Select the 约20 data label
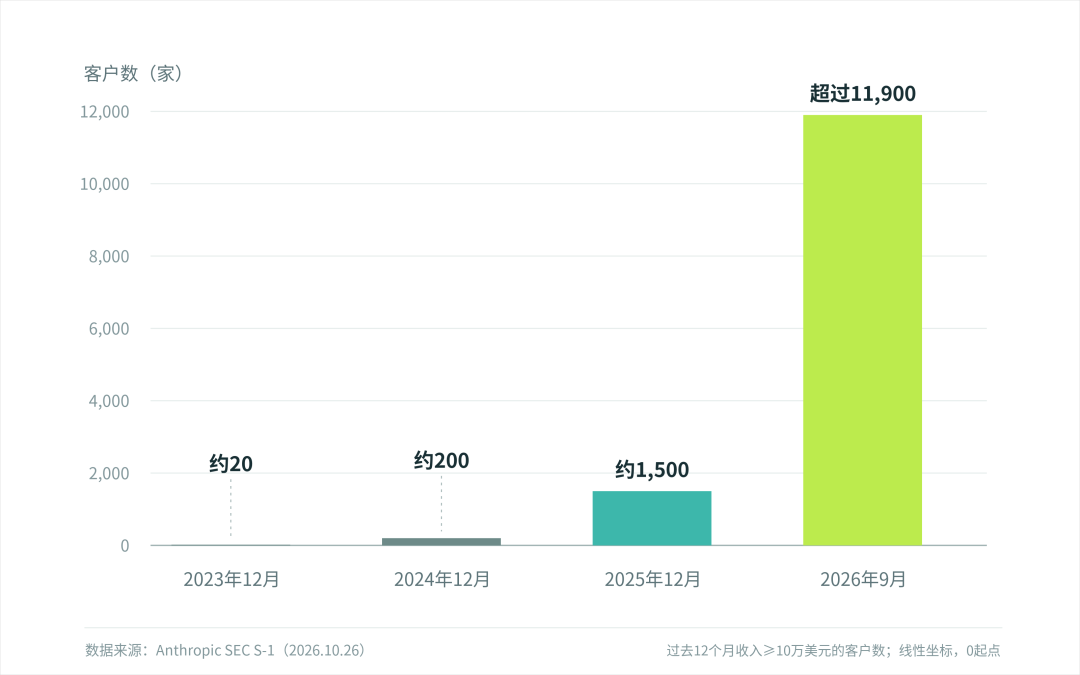Image resolution: width=1080 pixels, height=675 pixels. [231, 464]
